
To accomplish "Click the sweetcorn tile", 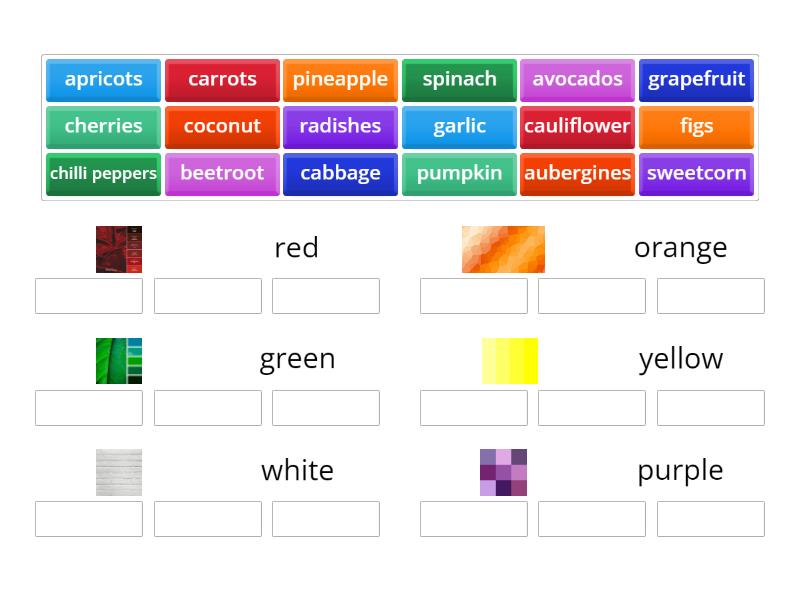I will coord(696,174).
